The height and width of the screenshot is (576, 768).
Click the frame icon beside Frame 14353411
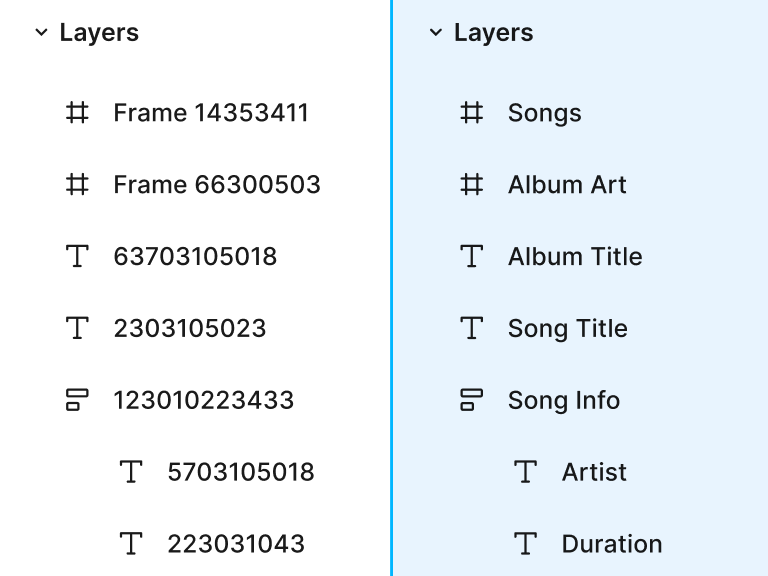77,113
